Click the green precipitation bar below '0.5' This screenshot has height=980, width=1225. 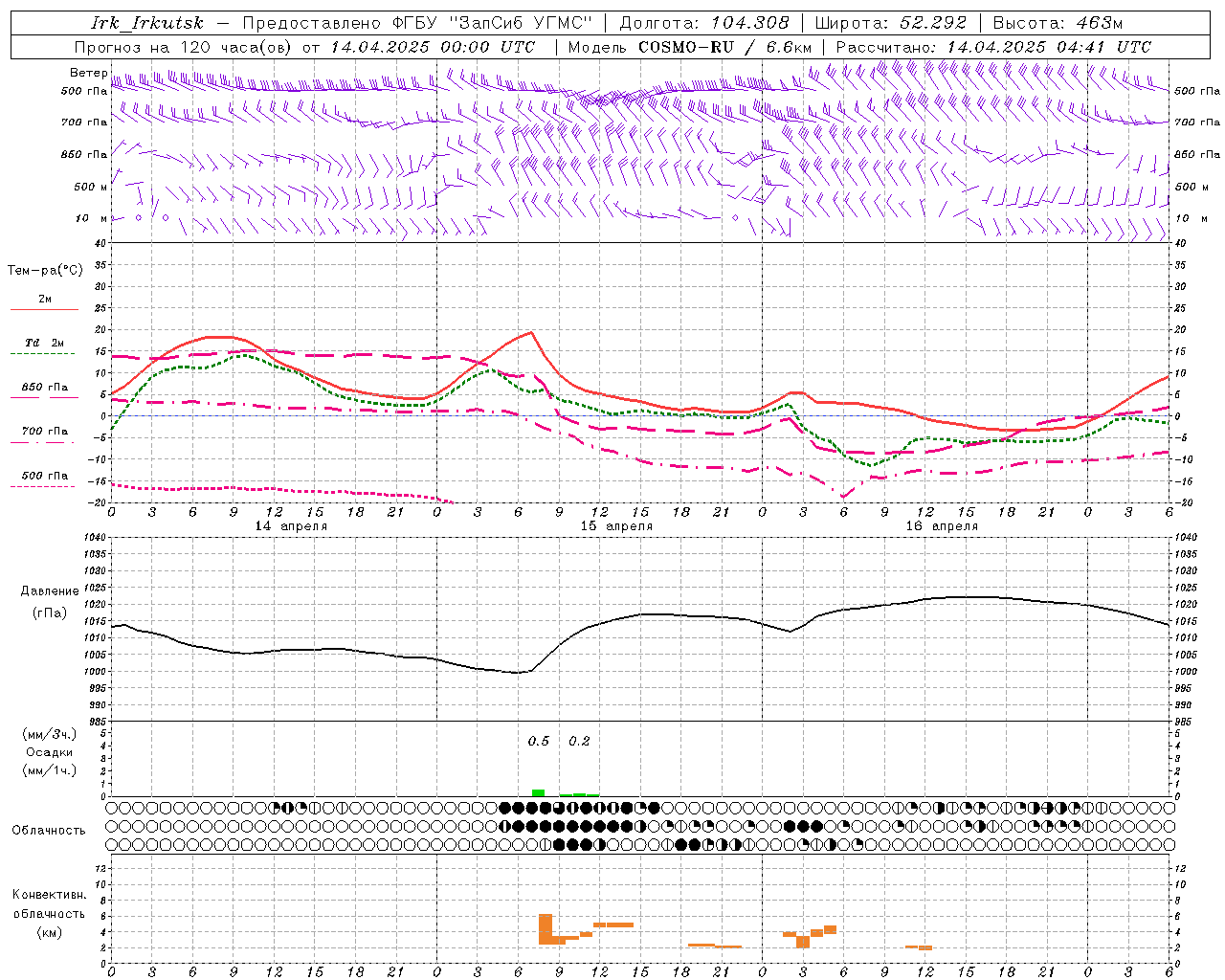pos(539,792)
